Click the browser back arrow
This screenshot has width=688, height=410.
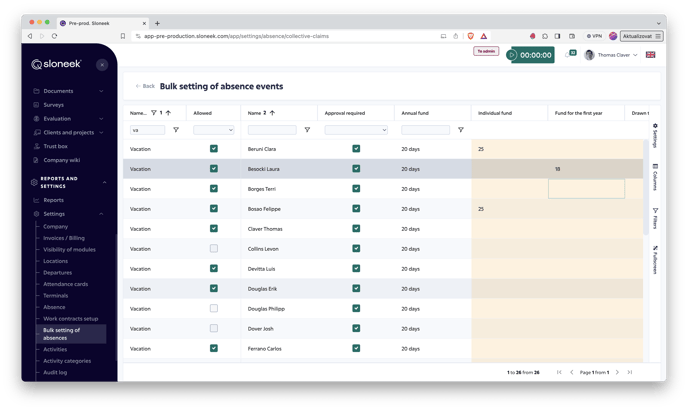coord(30,36)
